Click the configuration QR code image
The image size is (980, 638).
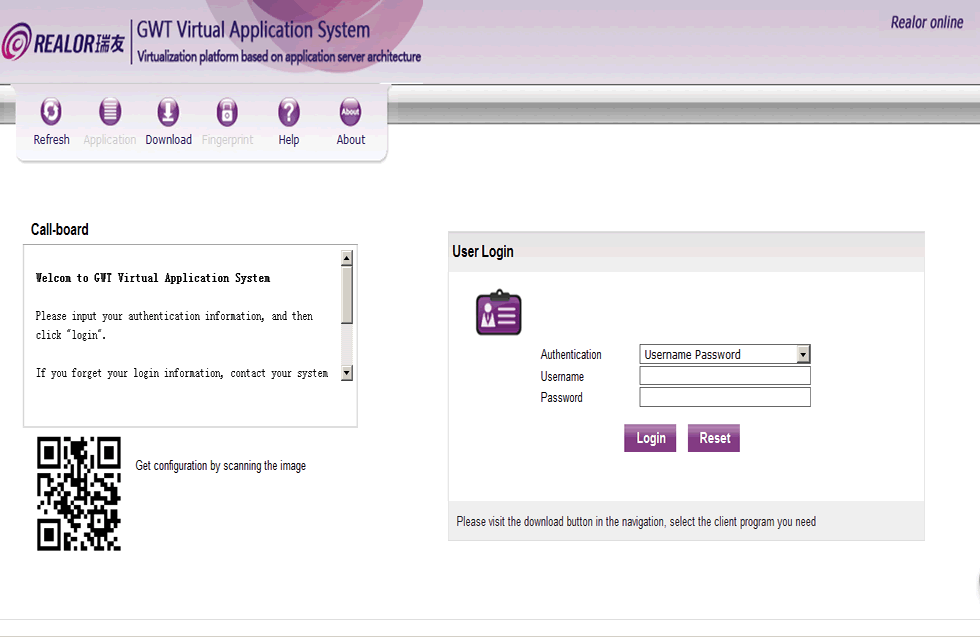(79, 493)
